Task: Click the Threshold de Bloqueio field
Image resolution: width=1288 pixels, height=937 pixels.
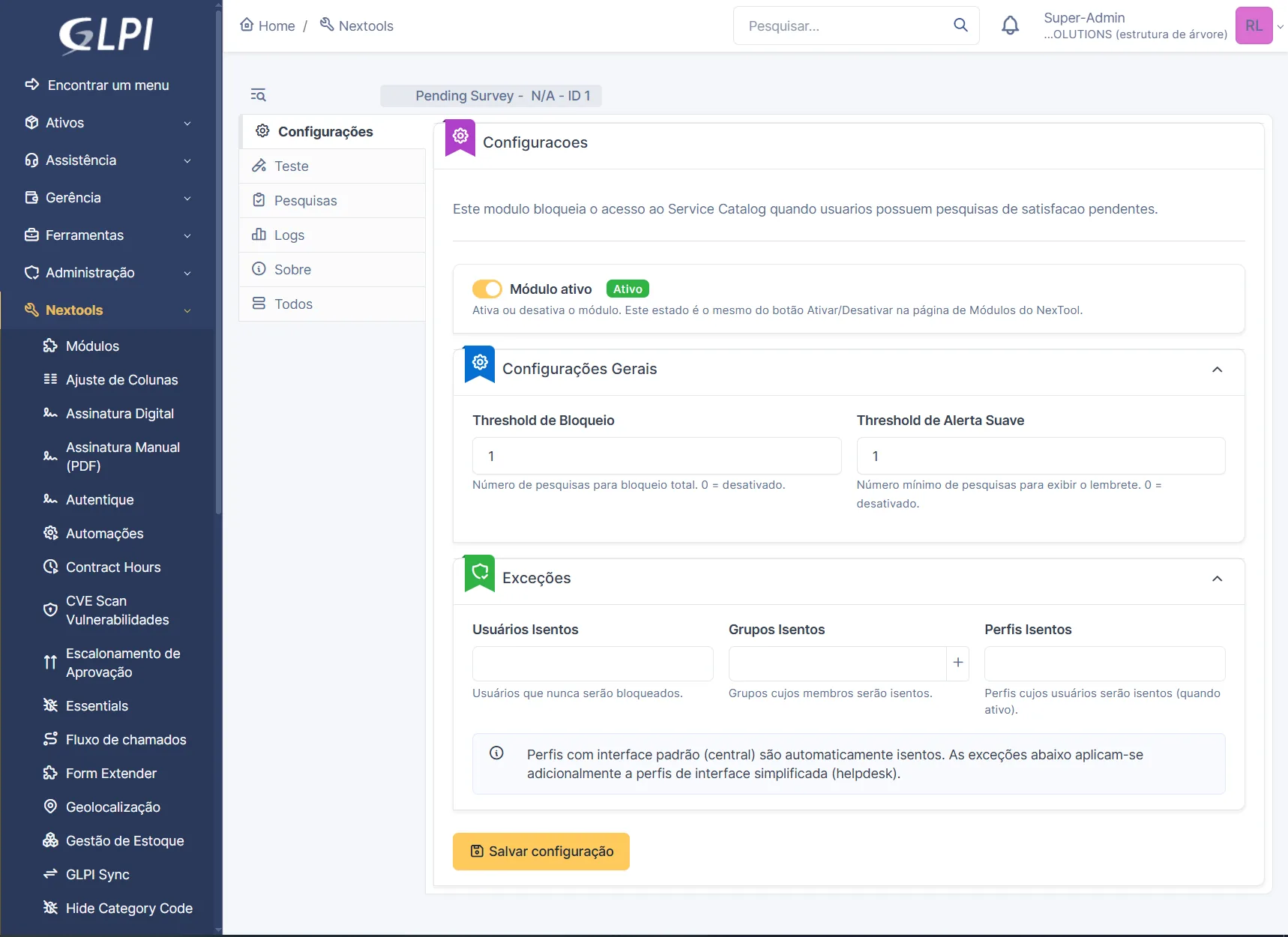Action: click(657, 456)
